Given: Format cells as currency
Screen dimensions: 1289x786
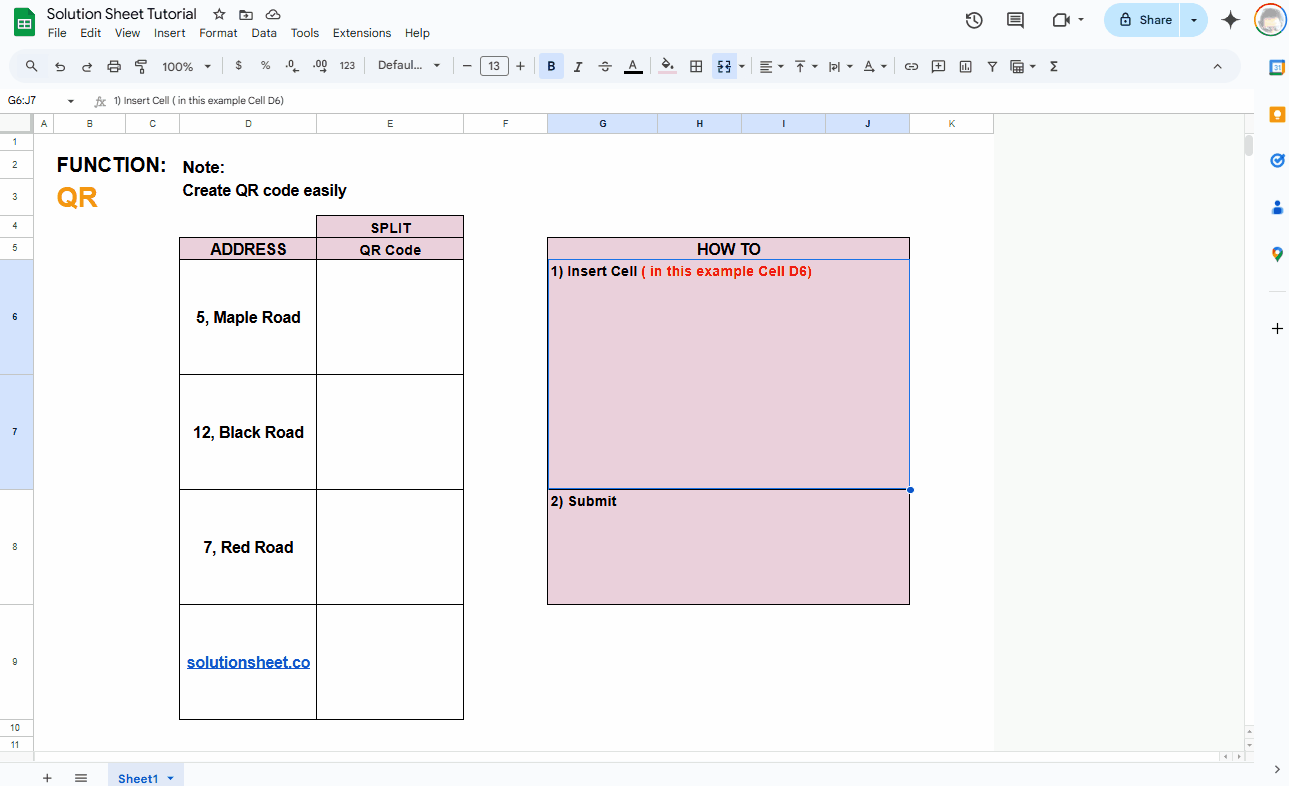Looking at the screenshot, I should [238, 66].
